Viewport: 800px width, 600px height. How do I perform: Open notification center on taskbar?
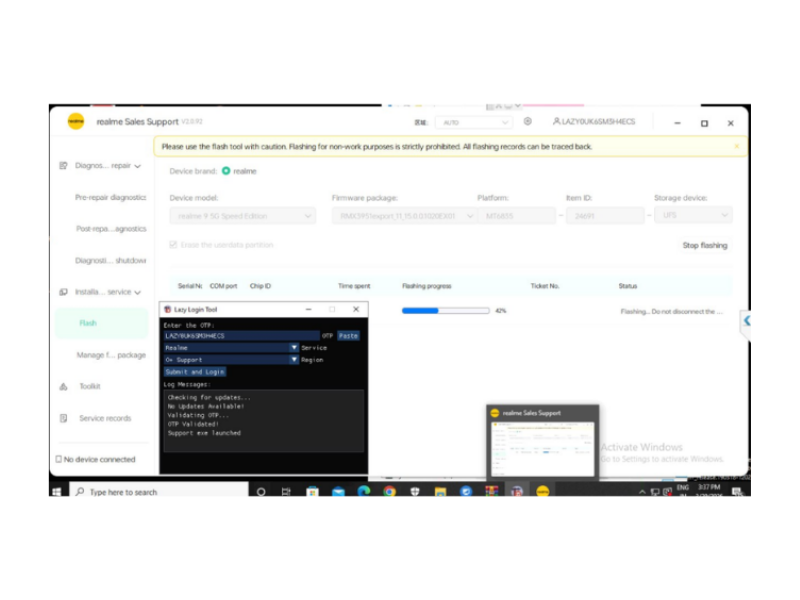(737, 491)
